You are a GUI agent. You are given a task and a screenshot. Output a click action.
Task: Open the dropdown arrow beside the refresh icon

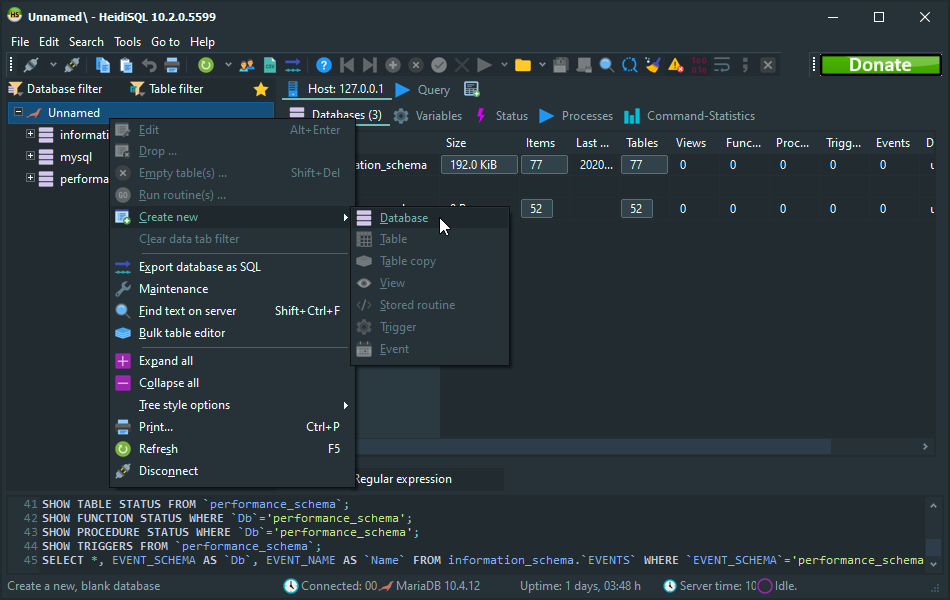click(228, 65)
